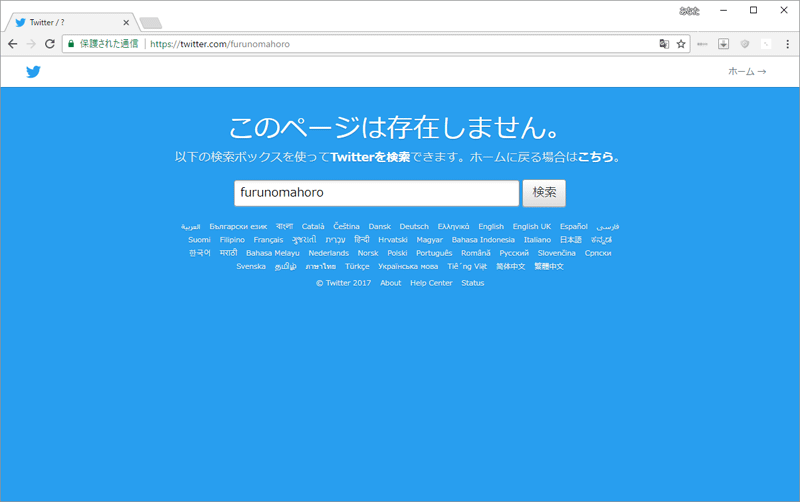Click the green secure lock icon
The height and width of the screenshot is (502, 800).
point(71,44)
